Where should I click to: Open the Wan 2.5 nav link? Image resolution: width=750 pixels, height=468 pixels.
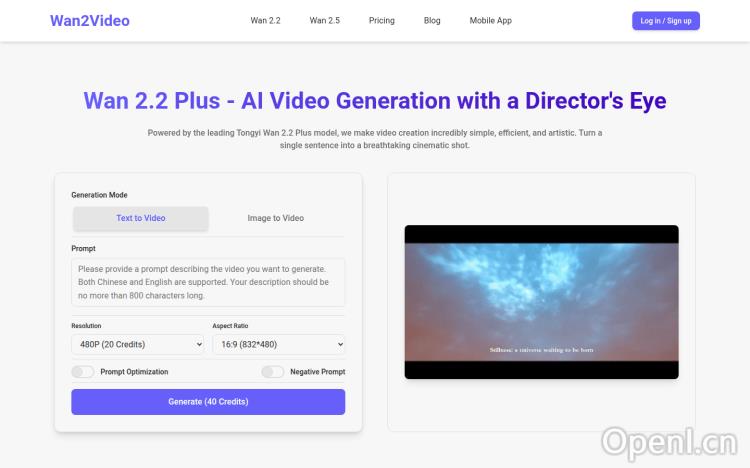[x=324, y=21]
